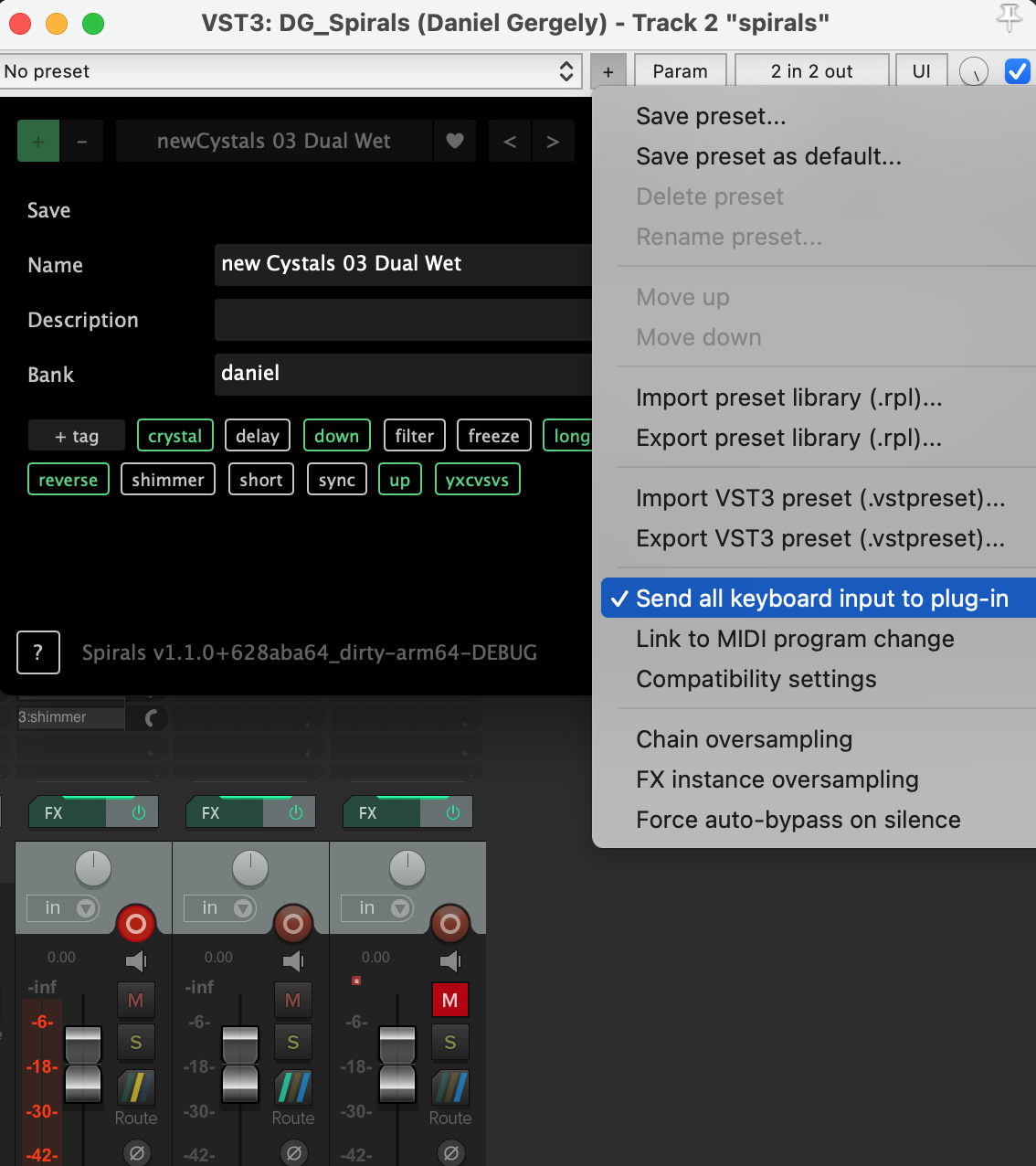
Task: Select Save preset... from menu
Action: point(711,116)
